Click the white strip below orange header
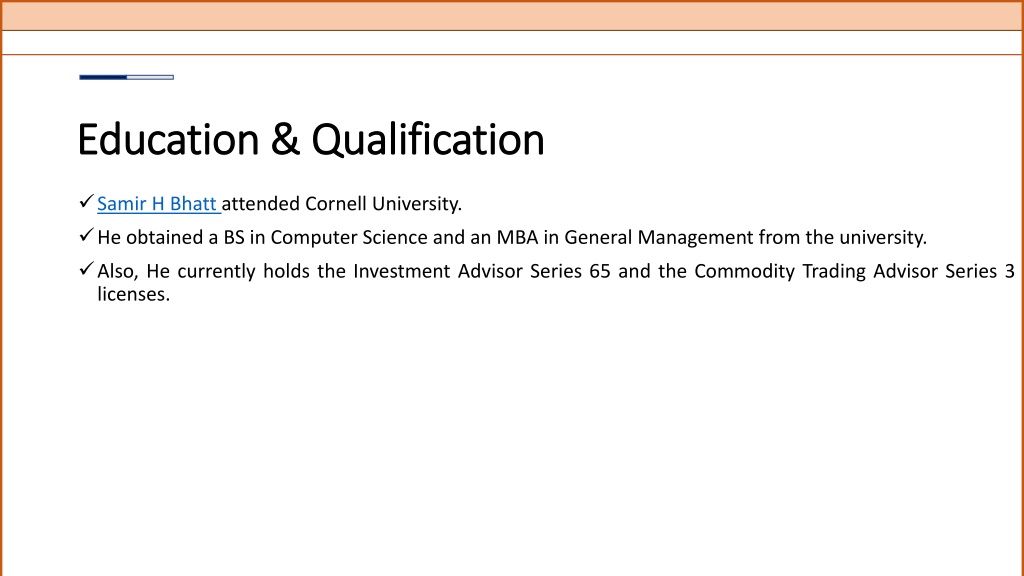Viewport: 1024px width, 576px height. [x=512, y=42]
